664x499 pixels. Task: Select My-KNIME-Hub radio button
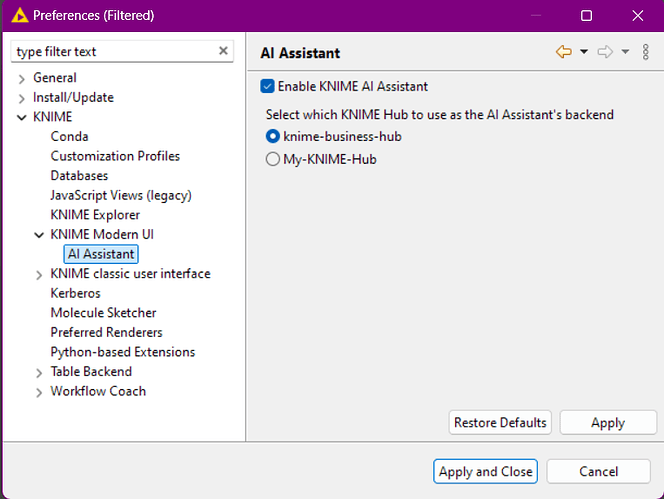(273, 159)
